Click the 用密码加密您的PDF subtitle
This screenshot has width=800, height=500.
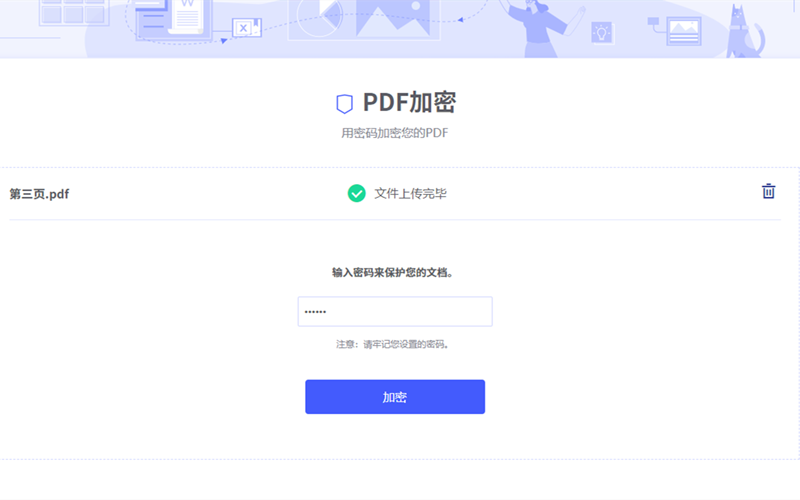[394, 134]
